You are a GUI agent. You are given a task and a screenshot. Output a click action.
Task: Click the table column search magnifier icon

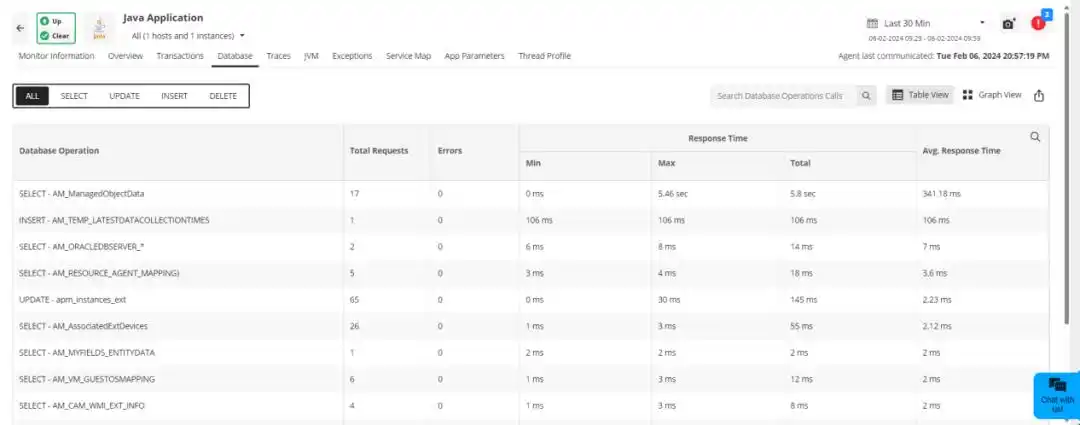pos(1035,137)
